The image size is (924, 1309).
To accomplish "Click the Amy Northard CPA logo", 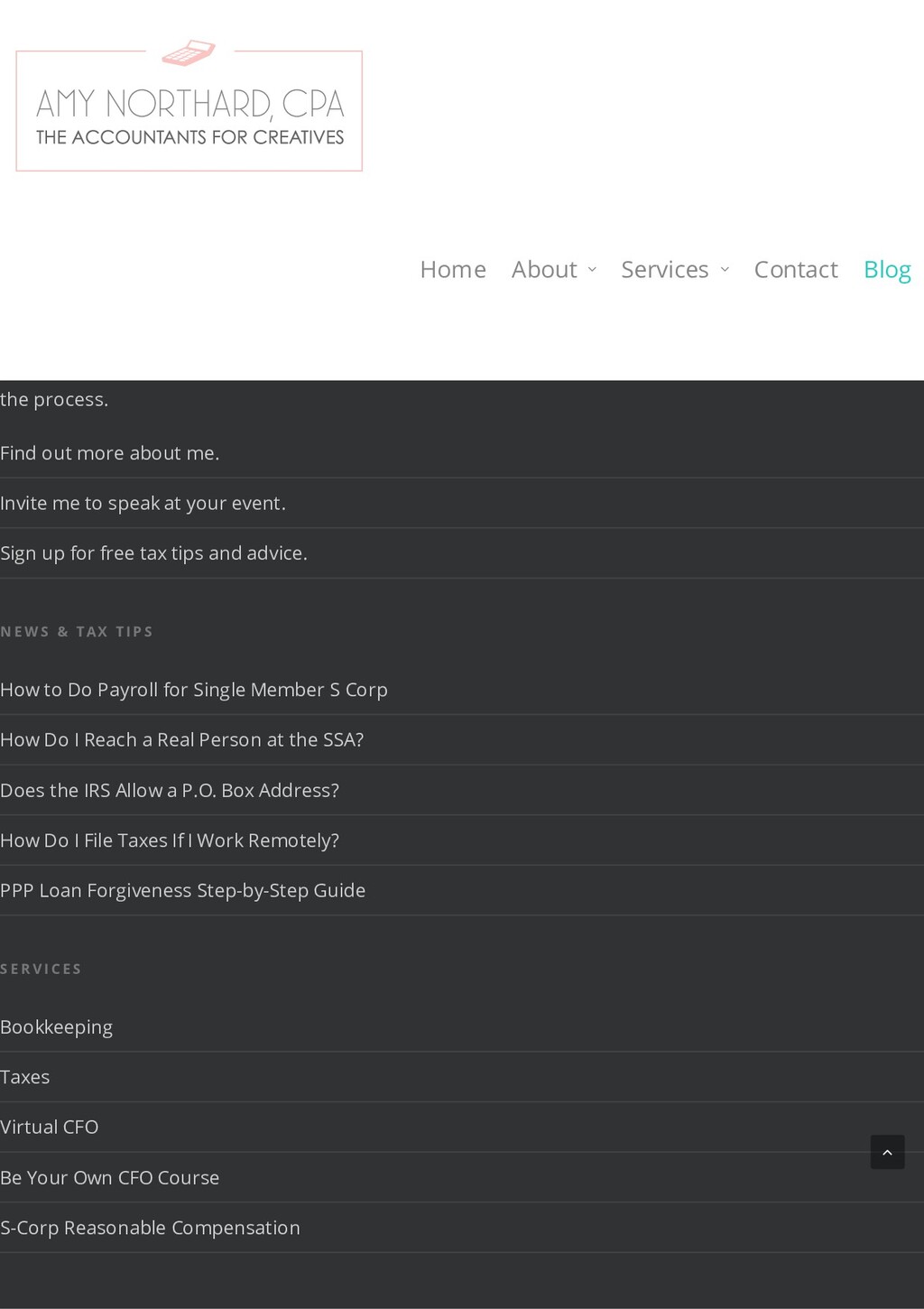I will pos(189,106).
